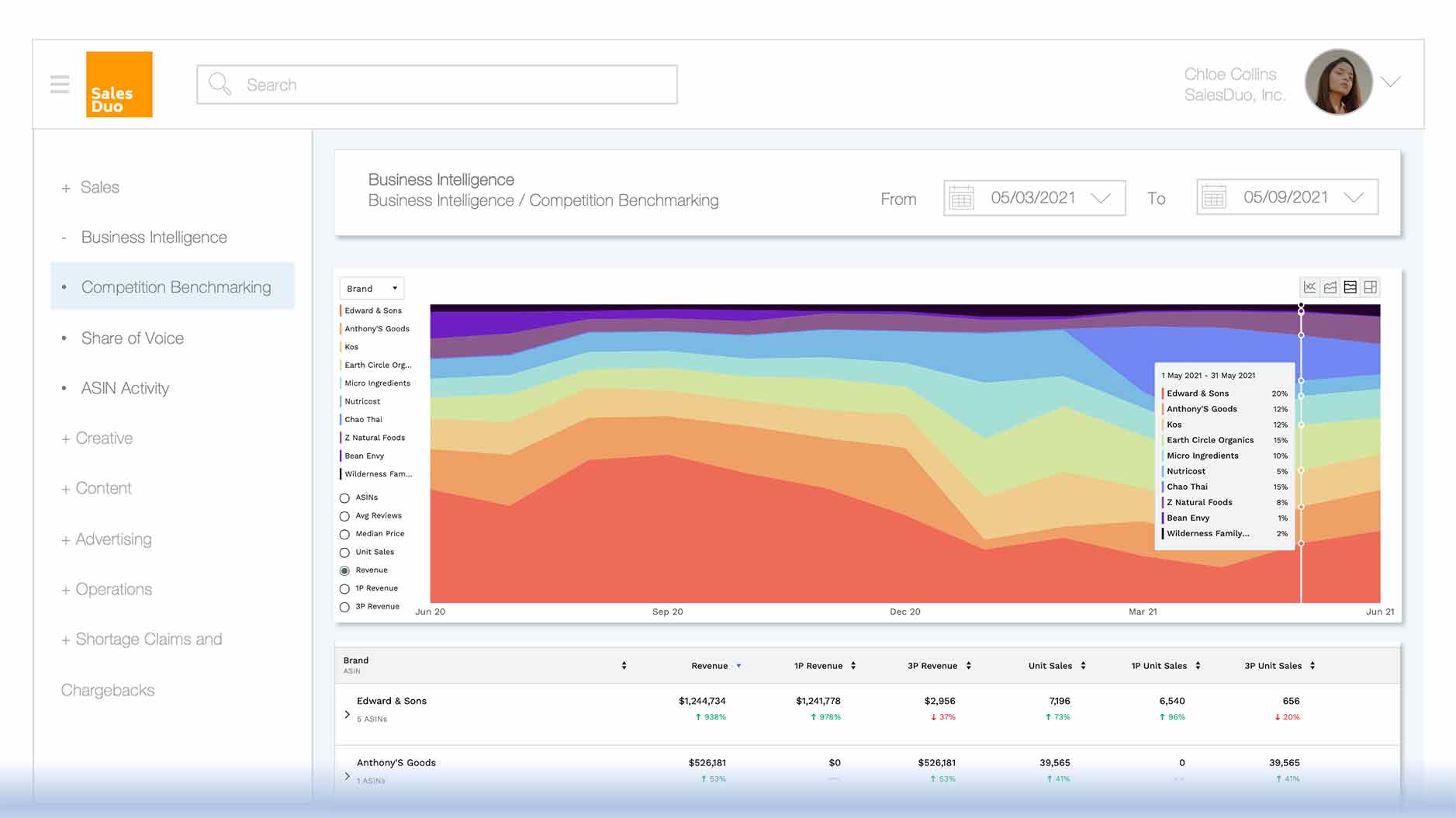Select the Median Price radio button
The image size is (1456, 818).
click(x=344, y=535)
